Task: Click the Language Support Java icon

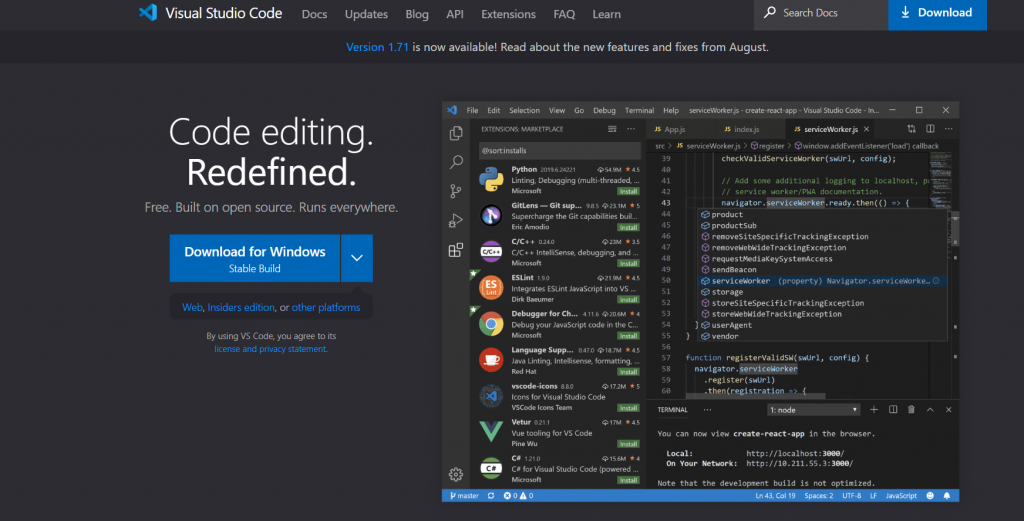Action: 491,360
